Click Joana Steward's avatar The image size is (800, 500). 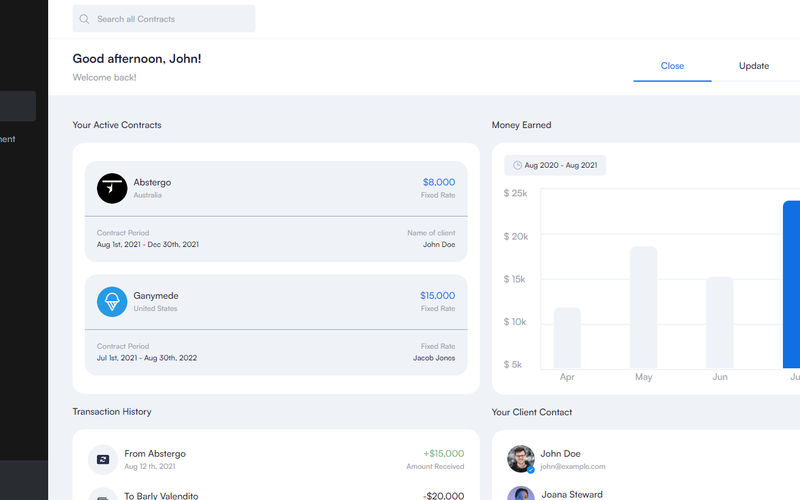tap(521, 493)
